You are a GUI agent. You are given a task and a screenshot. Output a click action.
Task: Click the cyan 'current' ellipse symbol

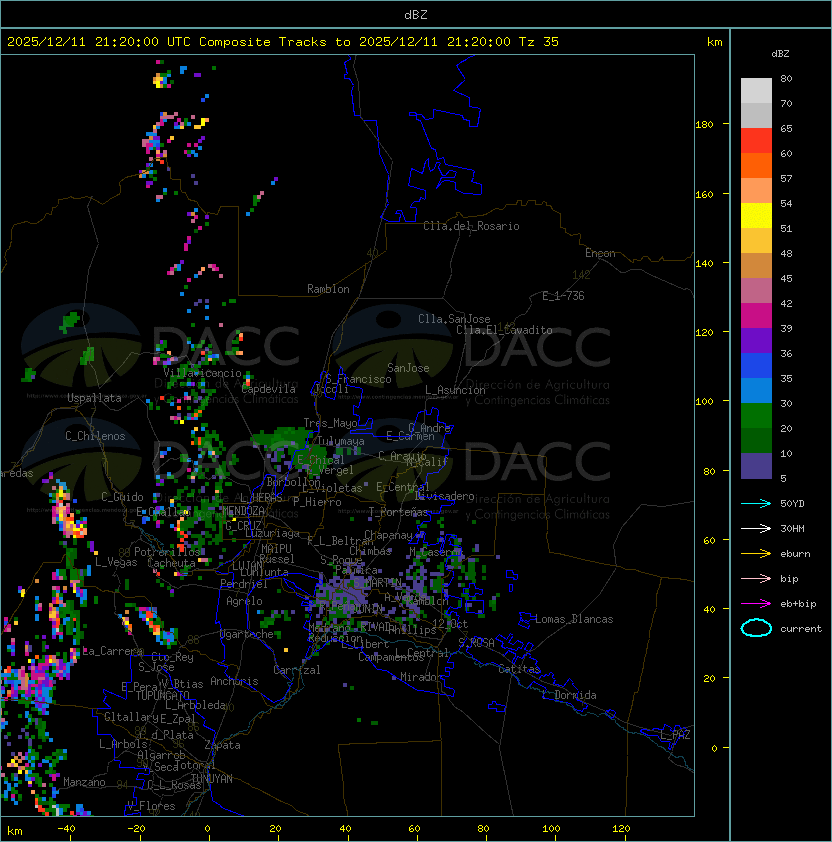756,628
